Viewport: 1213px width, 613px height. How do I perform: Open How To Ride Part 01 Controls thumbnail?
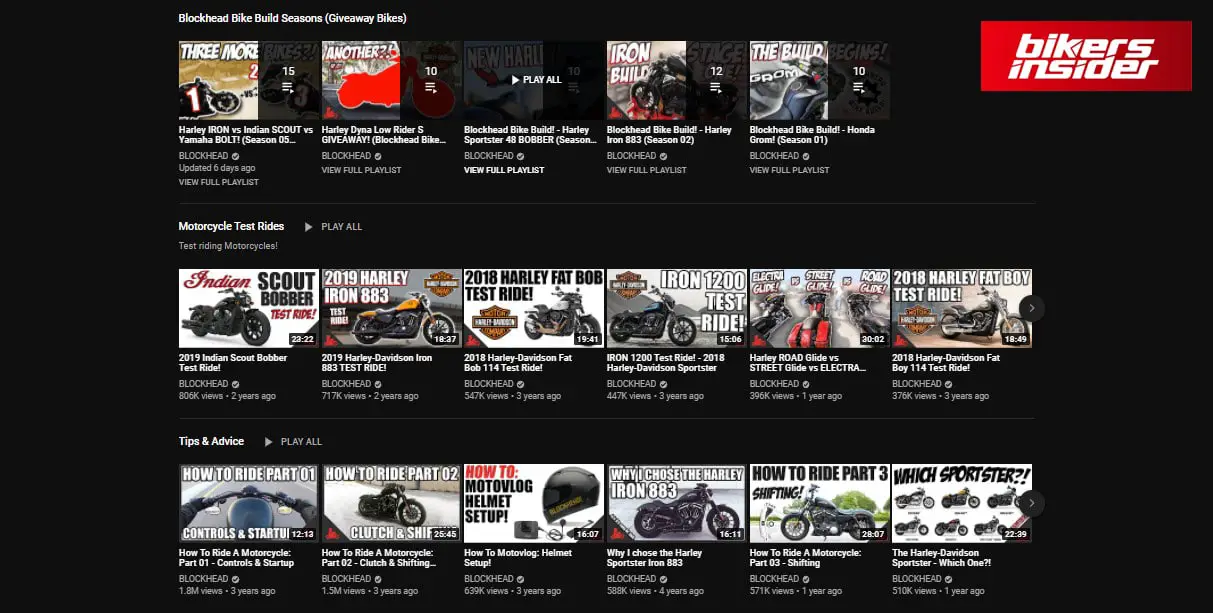pyautogui.click(x=248, y=503)
